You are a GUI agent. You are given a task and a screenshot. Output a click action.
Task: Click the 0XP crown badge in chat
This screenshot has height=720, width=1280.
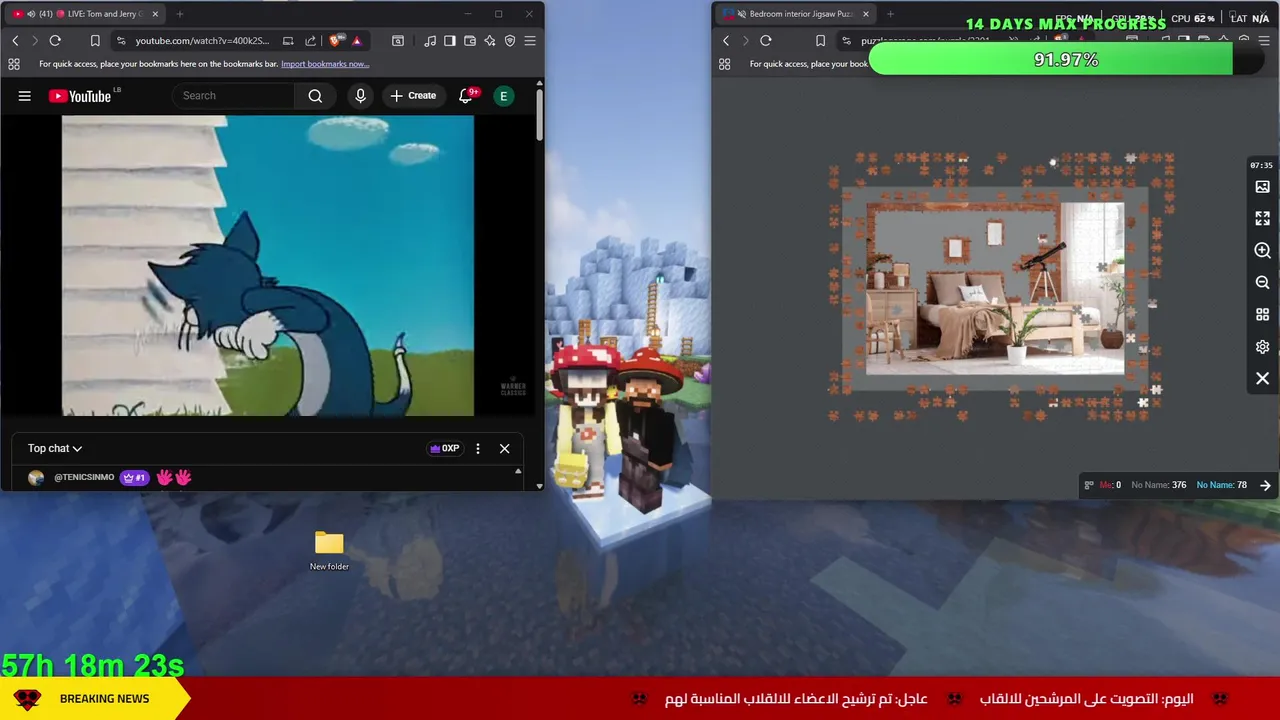point(444,448)
